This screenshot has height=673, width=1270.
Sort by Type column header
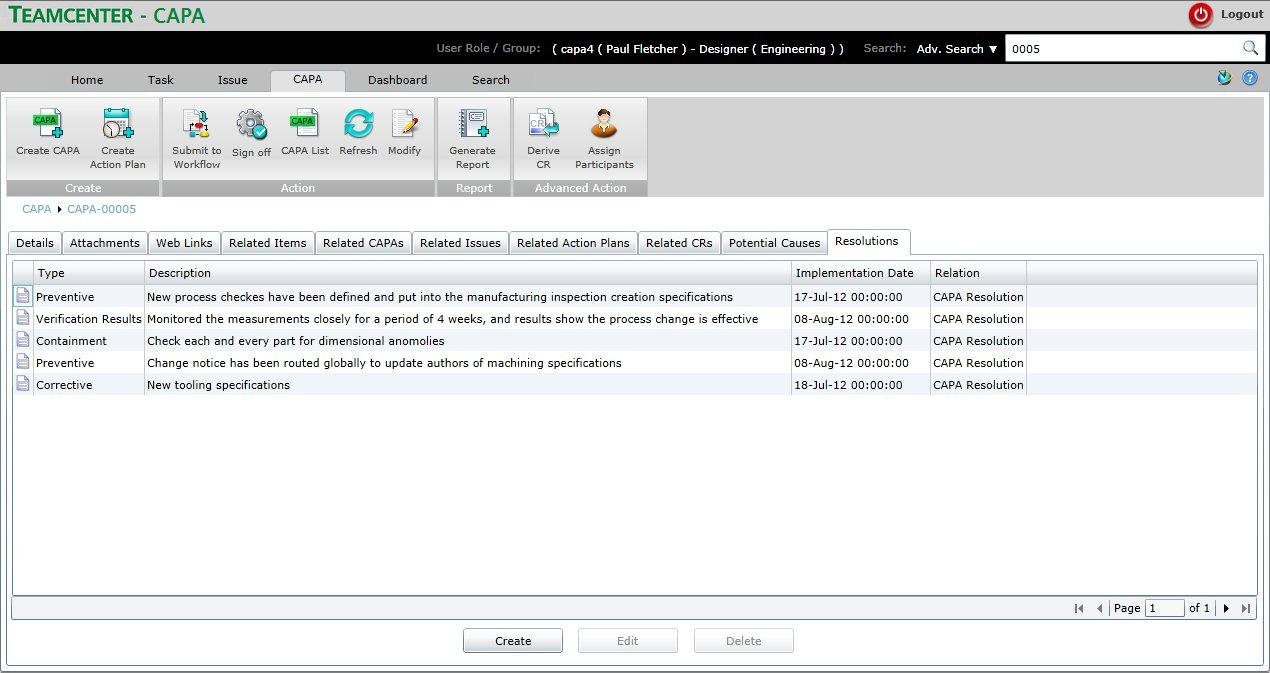click(x=89, y=273)
